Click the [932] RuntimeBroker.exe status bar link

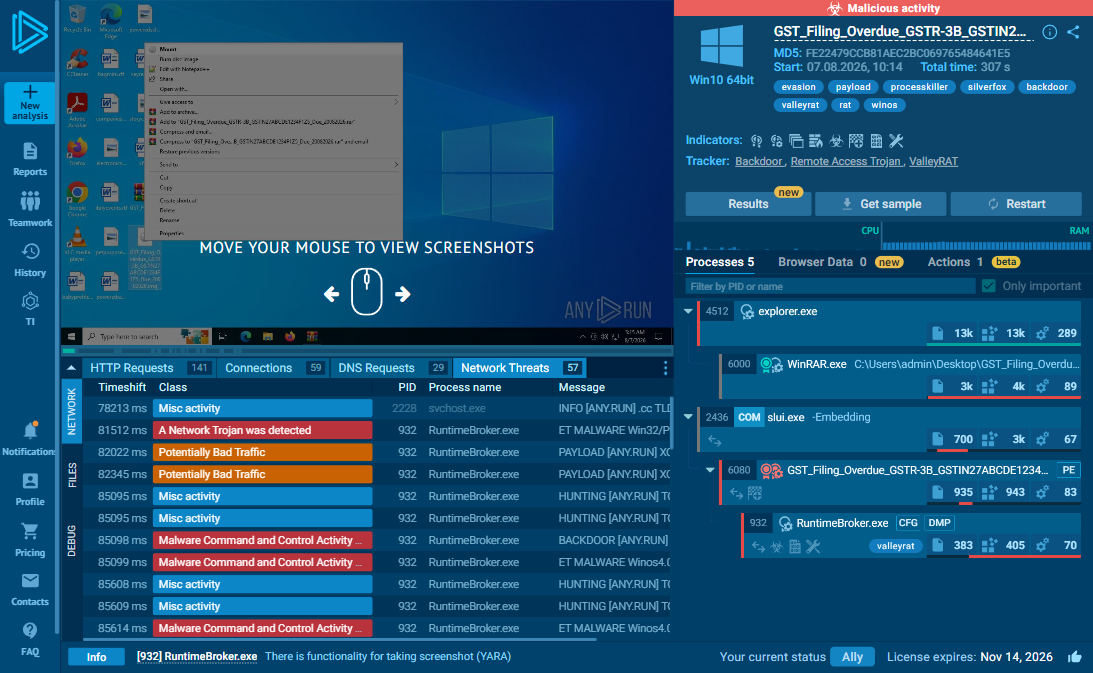[197, 657]
